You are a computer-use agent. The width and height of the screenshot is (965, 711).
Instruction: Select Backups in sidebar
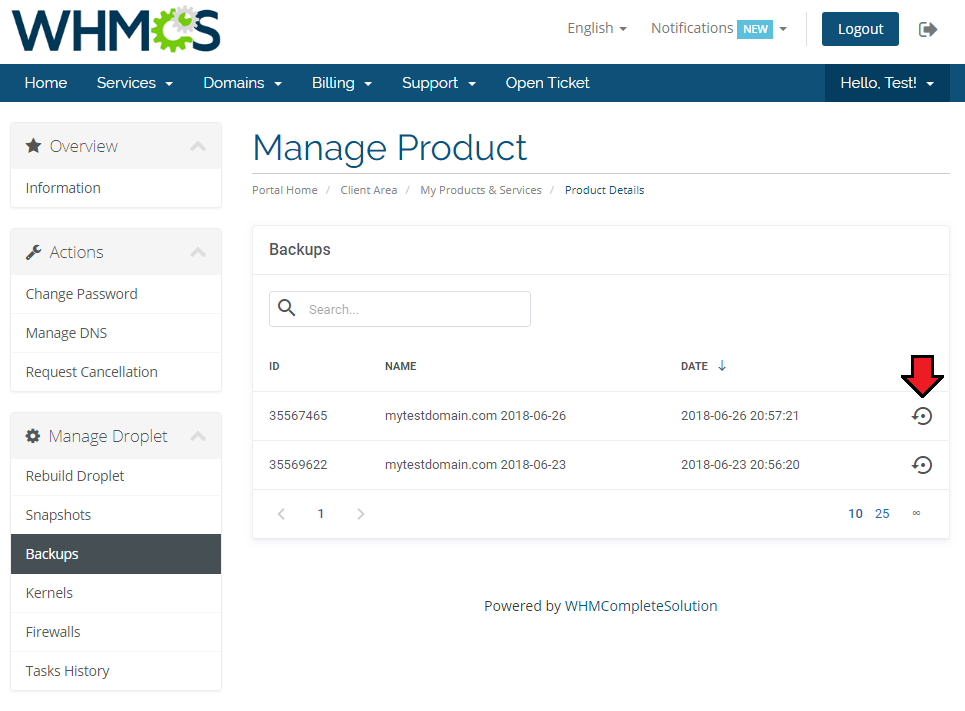click(x=116, y=554)
